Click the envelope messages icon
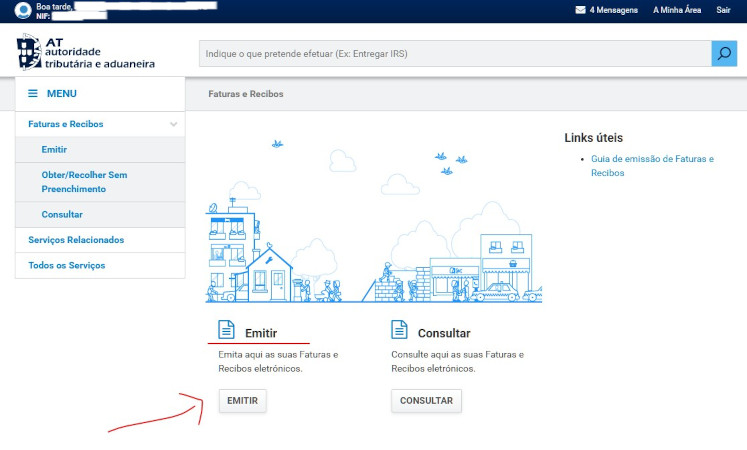 tap(580, 10)
